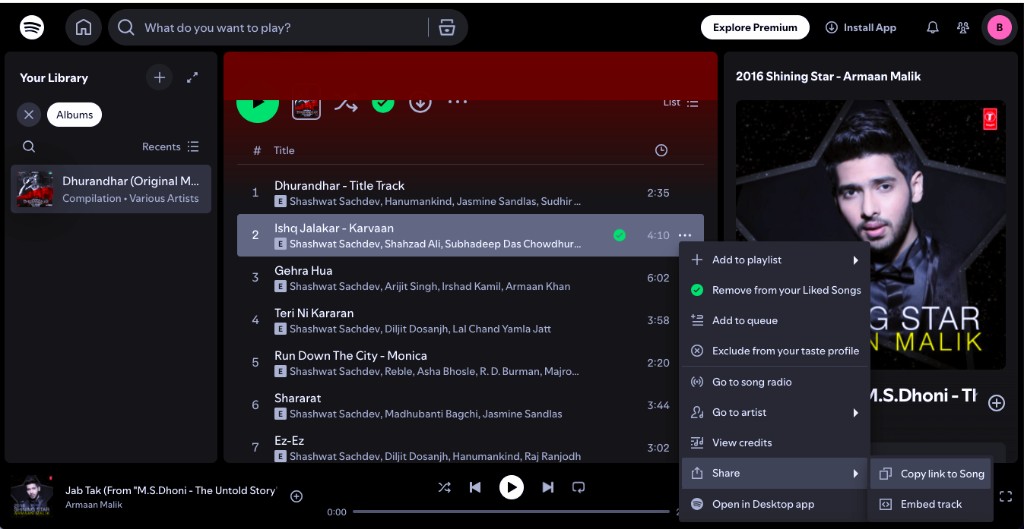The width and height of the screenshot is (1024, 529).
Task: Open album more options three dots
Action: pyautogui.click(x=458, y=102)
